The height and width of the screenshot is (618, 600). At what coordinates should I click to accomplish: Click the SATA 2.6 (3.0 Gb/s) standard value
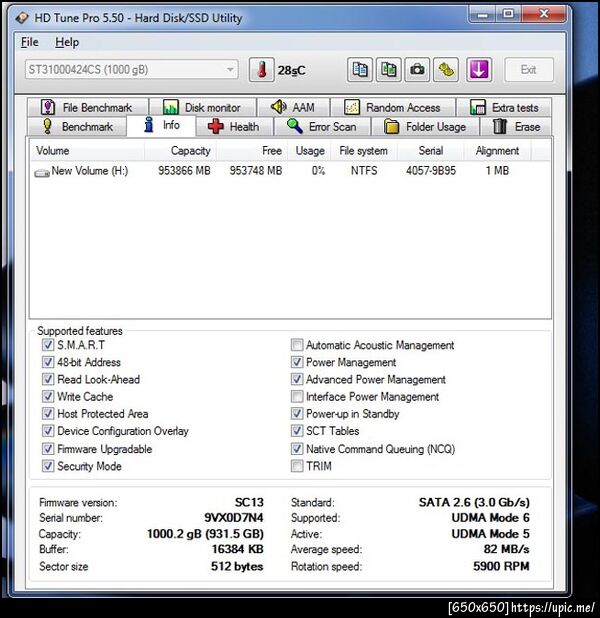[474, 502]
